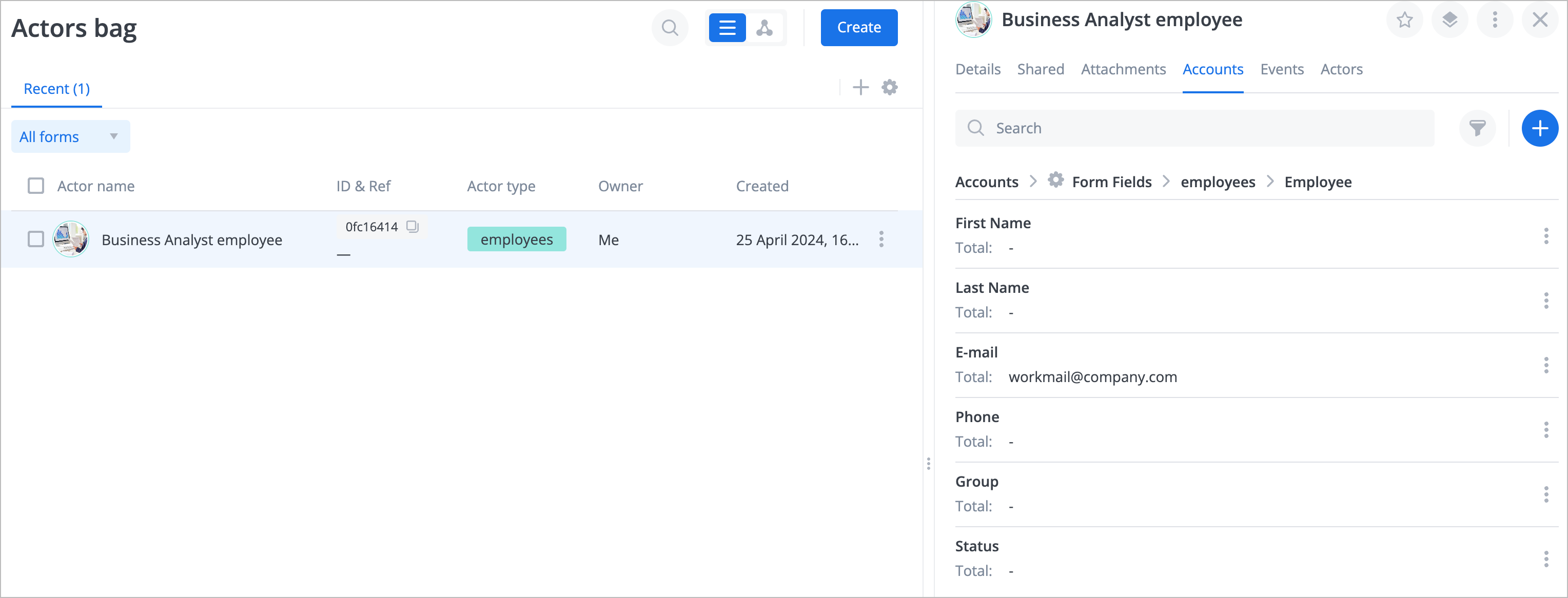Click the layer/stamp icon near Business Analyst header
The height and width of the screenshot is (598, 1568).
[x=1450, y=19]
